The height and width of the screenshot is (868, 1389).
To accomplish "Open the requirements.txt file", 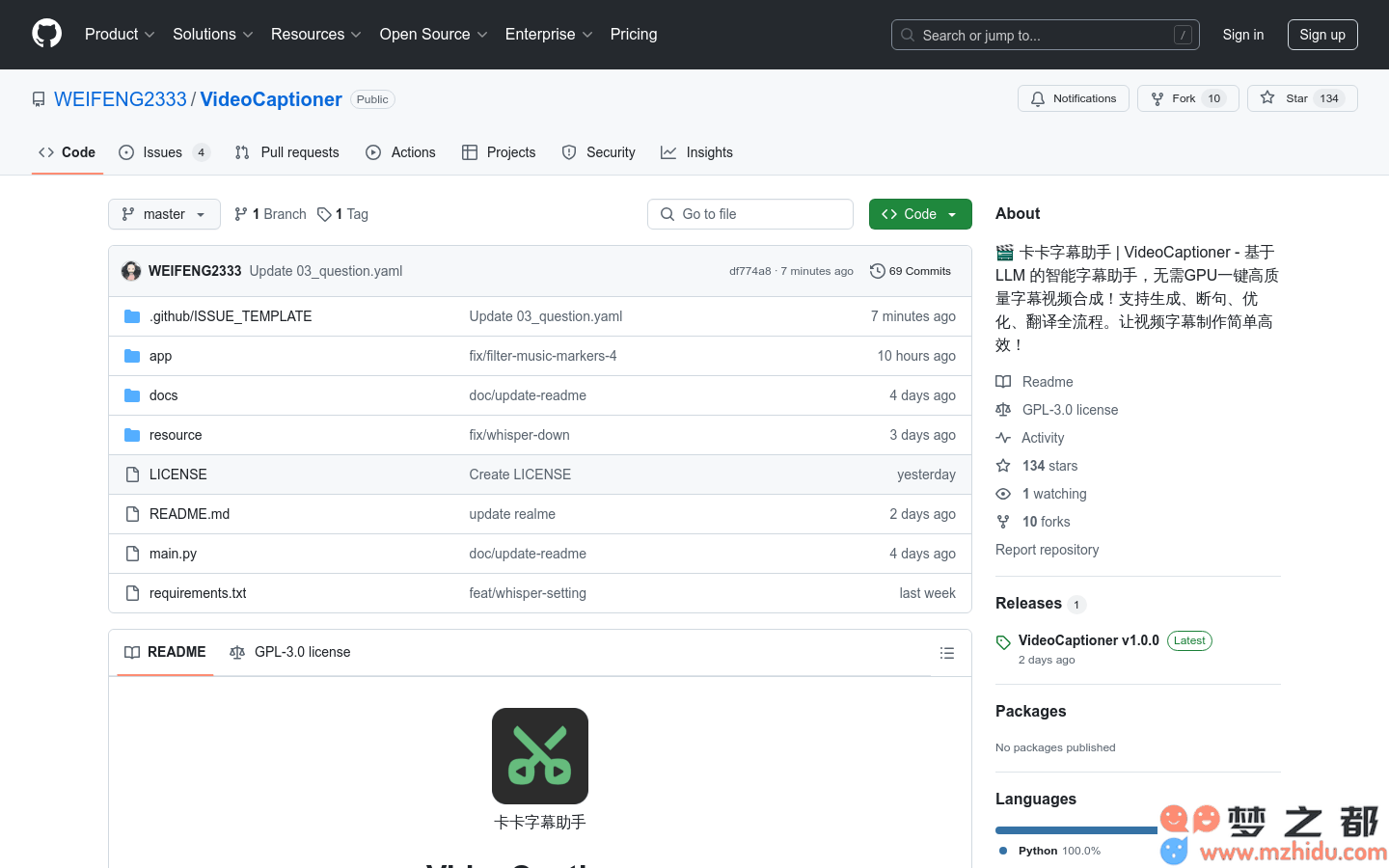I will point(198,593).
